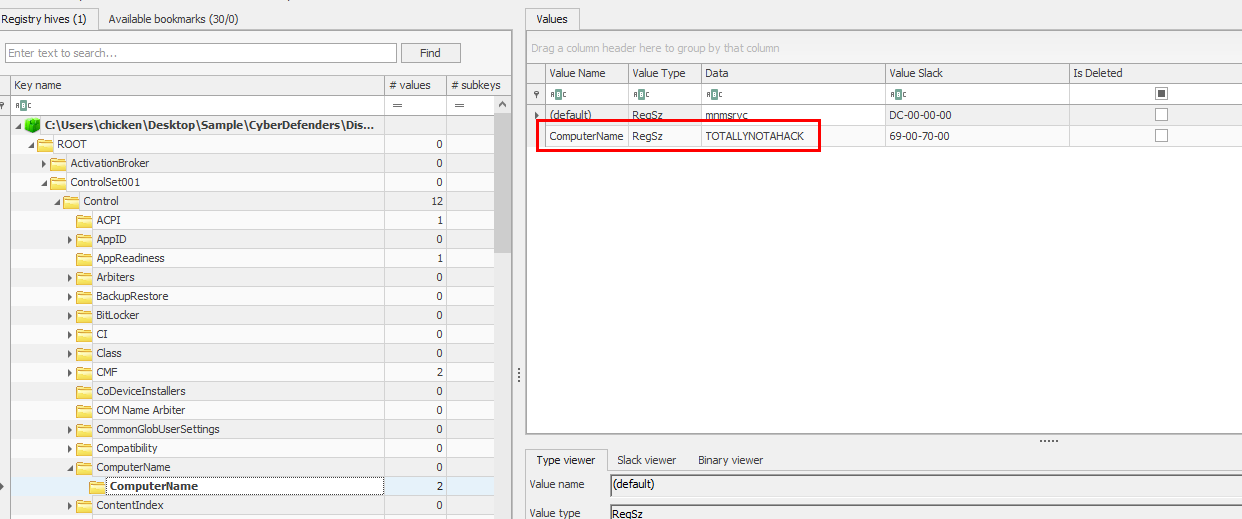
Task: Sort by Is Deleted column header
Action: pos(1155,73)
